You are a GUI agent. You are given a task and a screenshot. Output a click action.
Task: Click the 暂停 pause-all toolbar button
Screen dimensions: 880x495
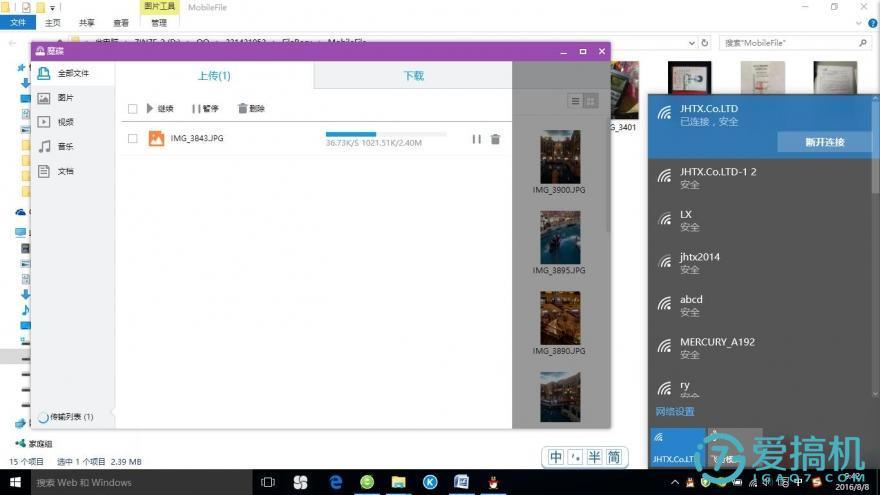205,108
